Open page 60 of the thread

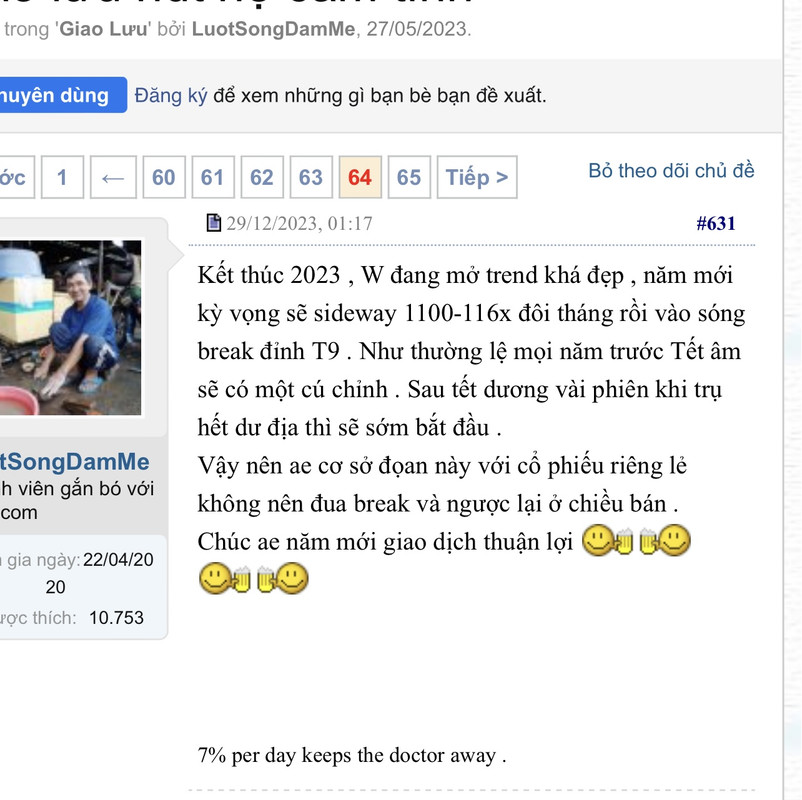(x=164, y=177)
